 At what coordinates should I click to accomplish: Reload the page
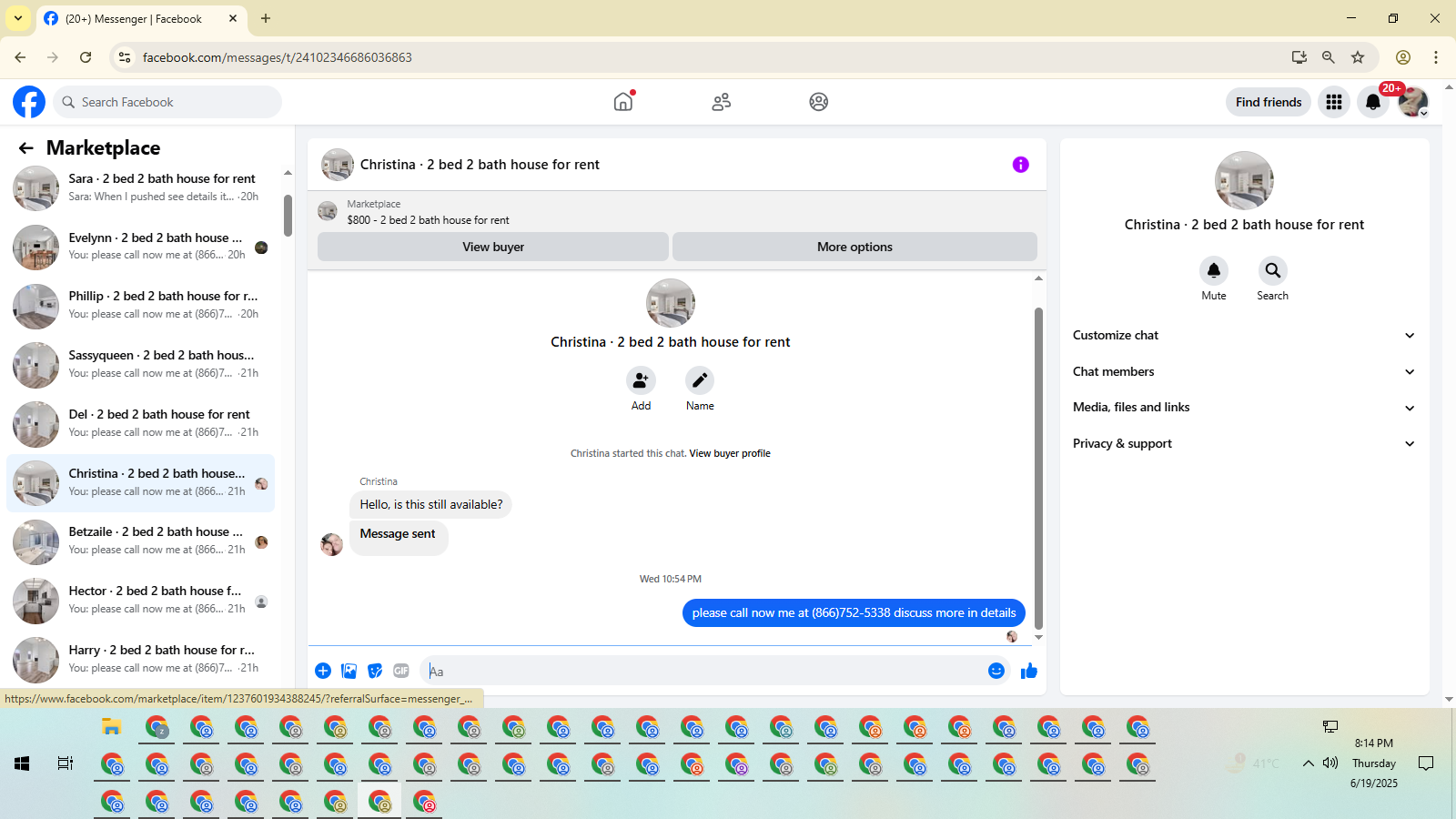point(86,57)
